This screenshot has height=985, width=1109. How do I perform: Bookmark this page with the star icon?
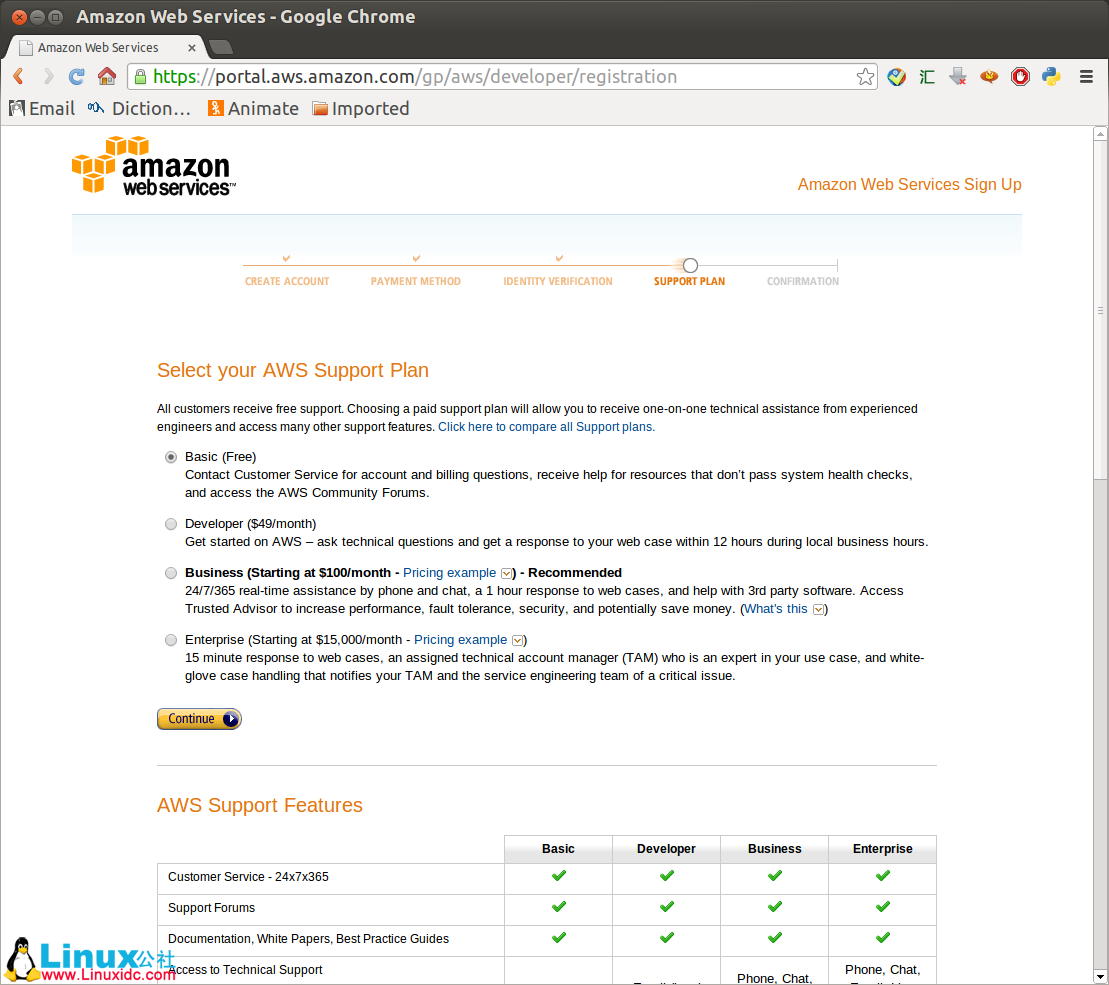864,76
